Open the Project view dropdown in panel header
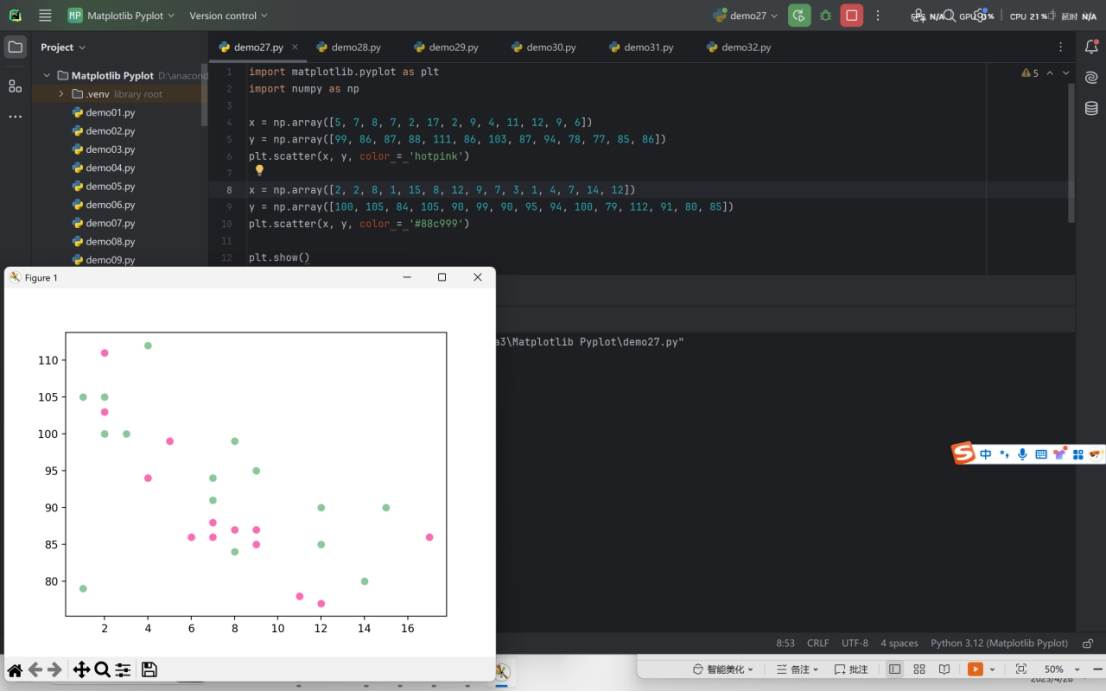 click(63, 47)
